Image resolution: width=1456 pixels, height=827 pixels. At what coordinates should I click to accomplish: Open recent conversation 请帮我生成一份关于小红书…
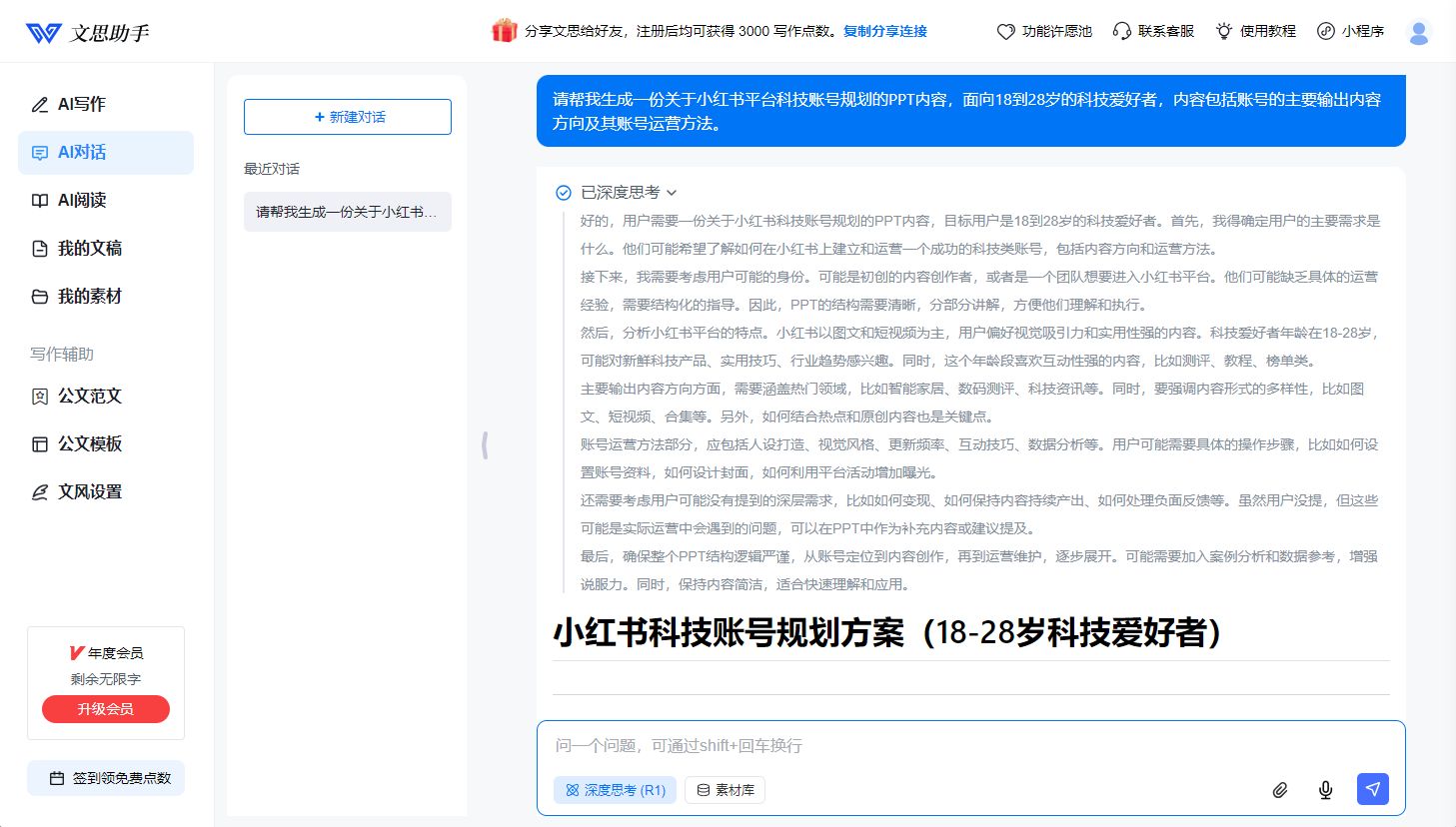[348, 212]
